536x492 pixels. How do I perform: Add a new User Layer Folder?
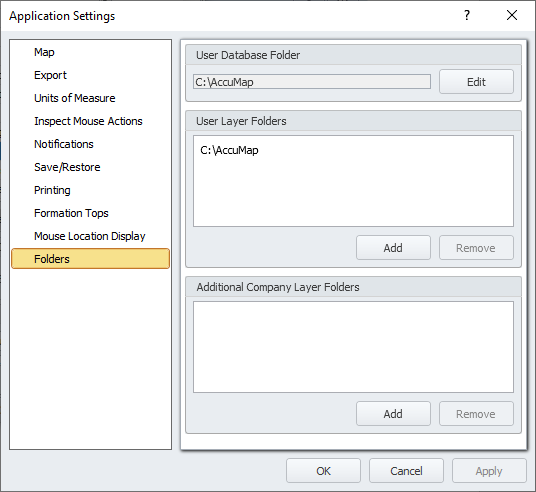(393, 248)
